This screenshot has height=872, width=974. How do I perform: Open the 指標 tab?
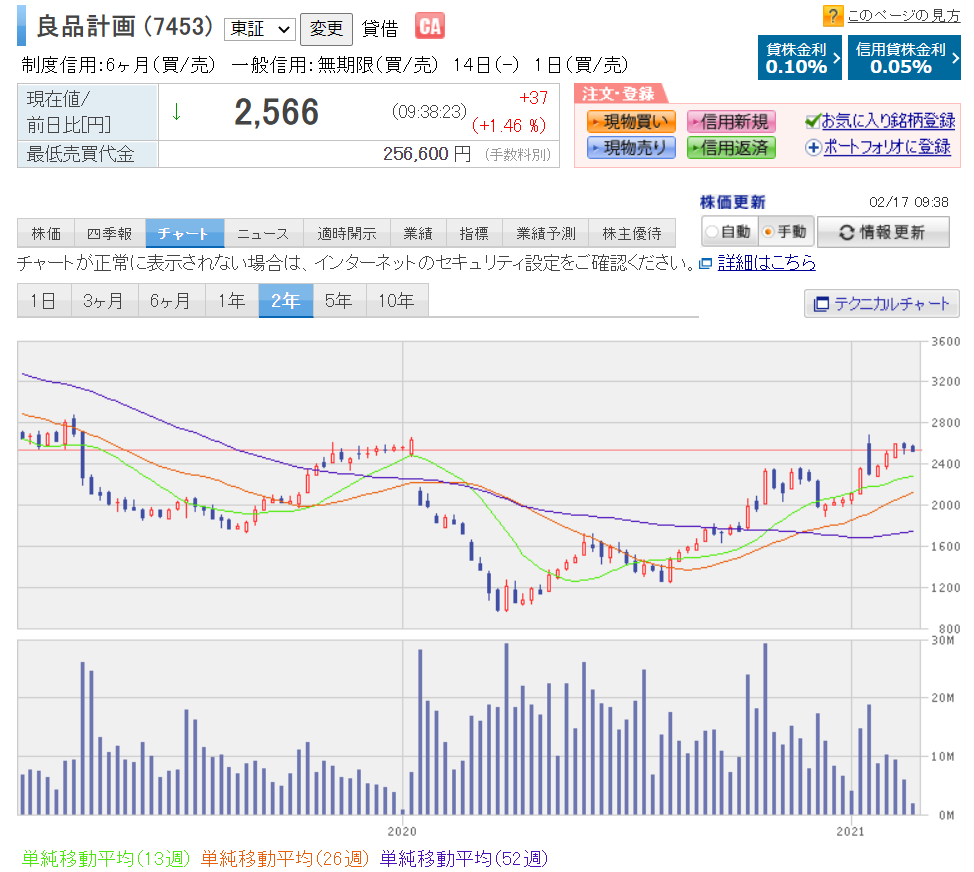(x=474, y=234)
